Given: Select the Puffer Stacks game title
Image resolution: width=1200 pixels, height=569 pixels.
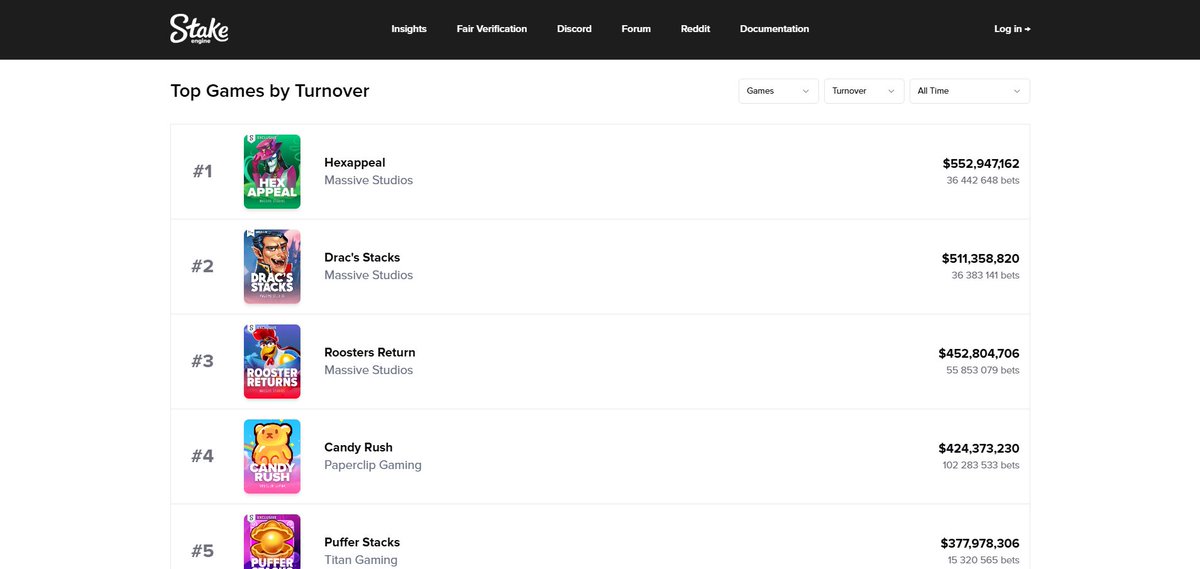Looking at the screenshot, I should coord(362,543).
